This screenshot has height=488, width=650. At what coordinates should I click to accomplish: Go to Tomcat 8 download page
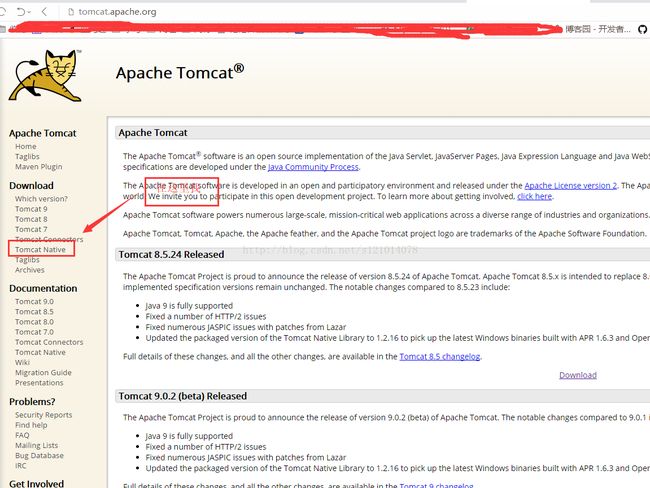tap(31, 219)
